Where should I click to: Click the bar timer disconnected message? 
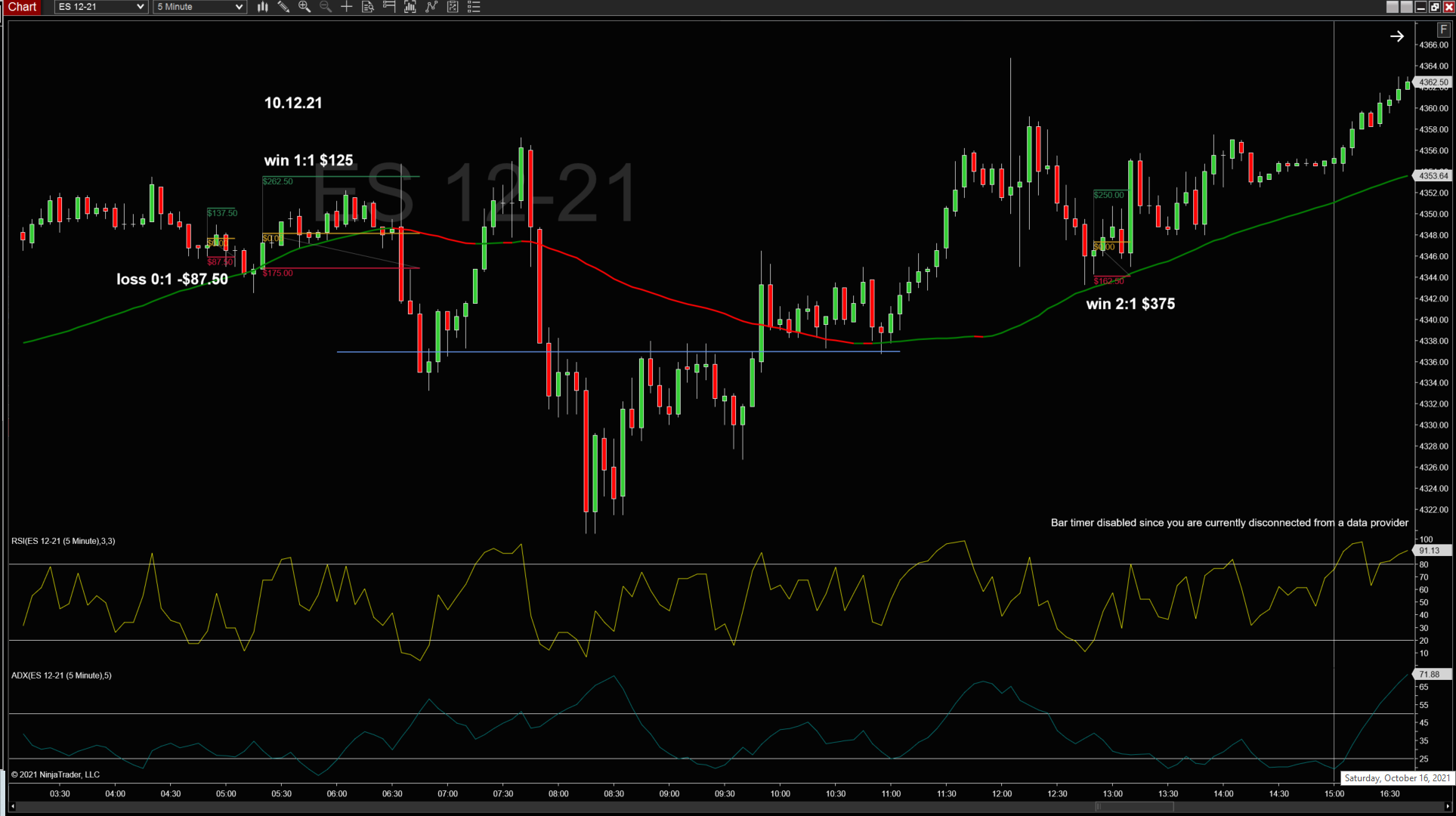point(1229,523)
